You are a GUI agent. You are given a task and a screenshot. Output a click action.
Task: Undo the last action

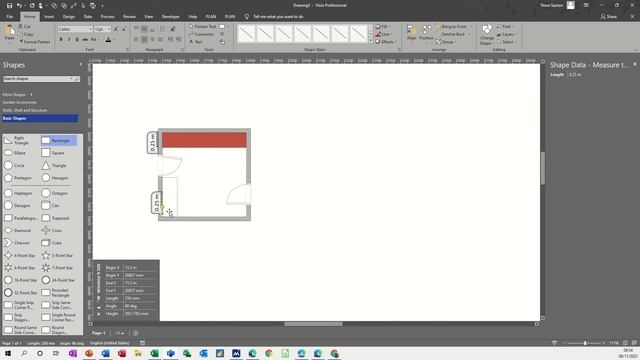20,6
